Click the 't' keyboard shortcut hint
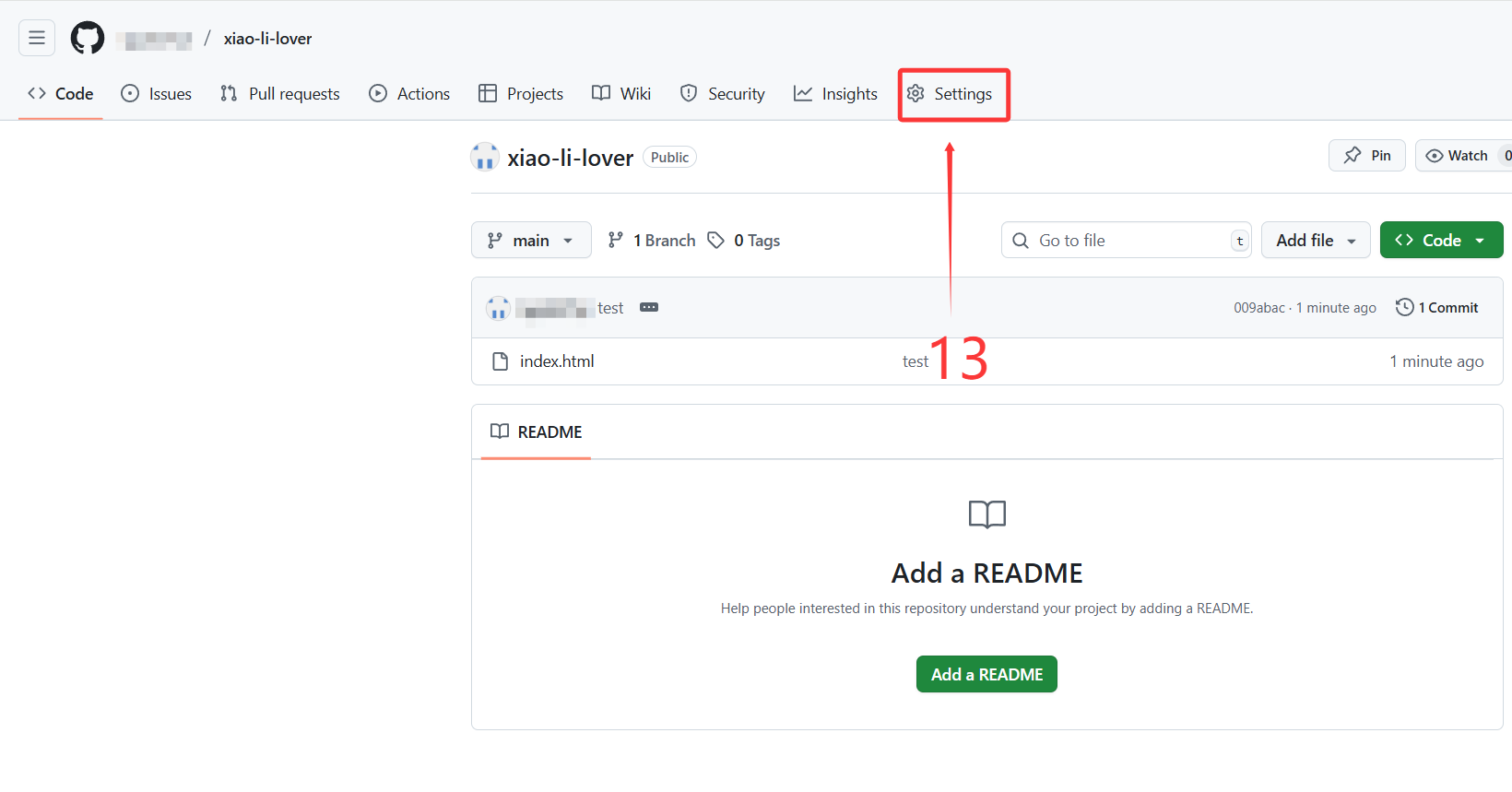The width and height of the screenshot is (1512, 792). pos(1240,241)
